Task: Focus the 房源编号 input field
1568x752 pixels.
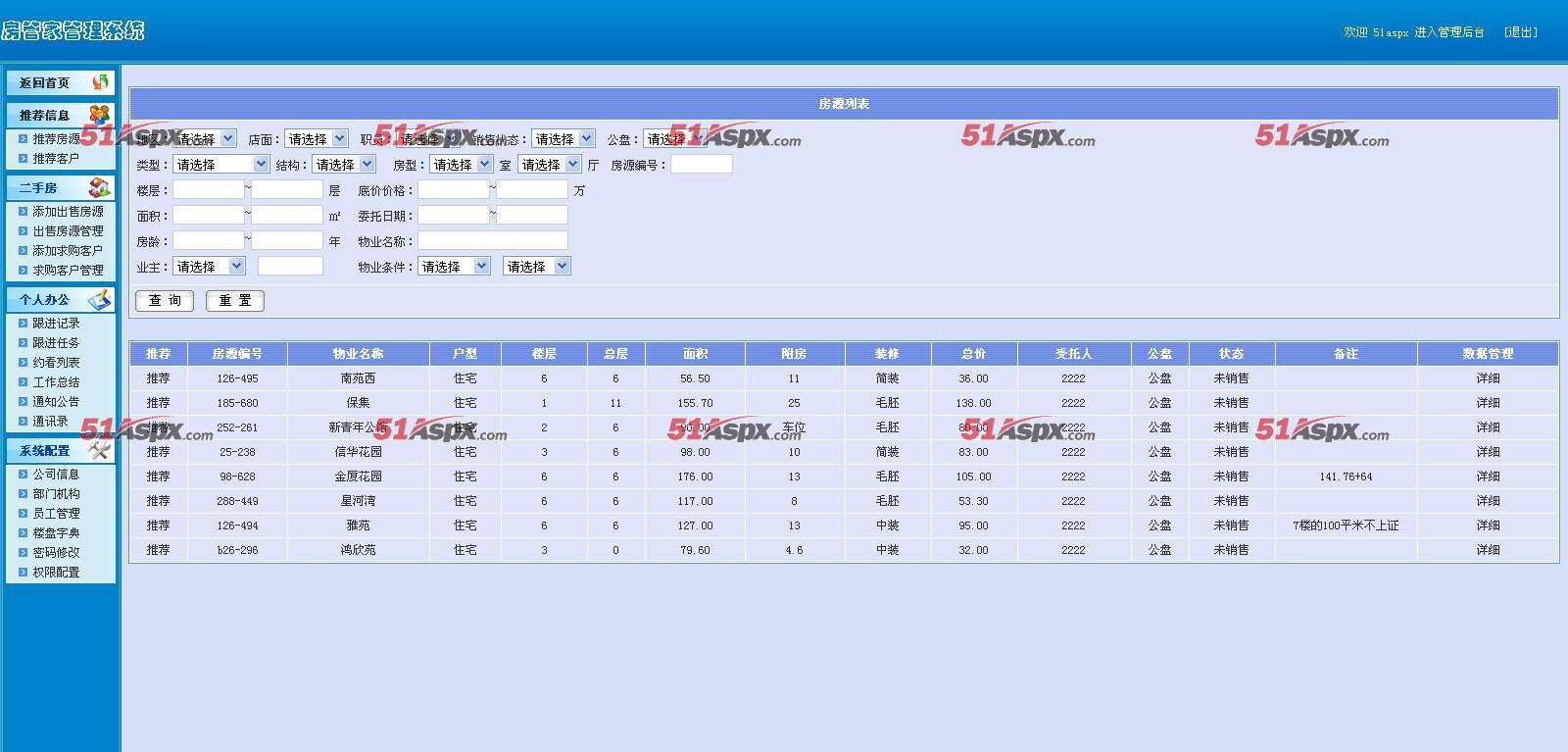Action: tap(702, 165)
